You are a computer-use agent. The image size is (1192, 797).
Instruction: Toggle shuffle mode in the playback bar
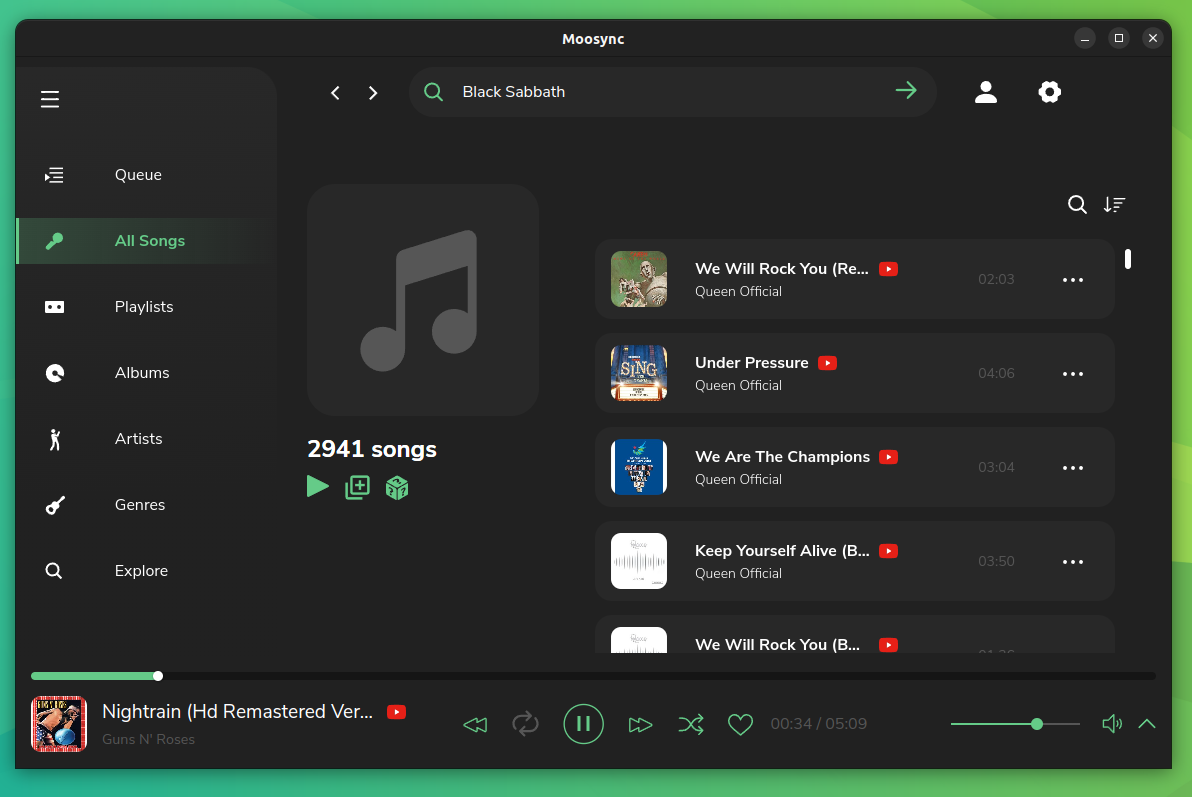coord(691,723)
